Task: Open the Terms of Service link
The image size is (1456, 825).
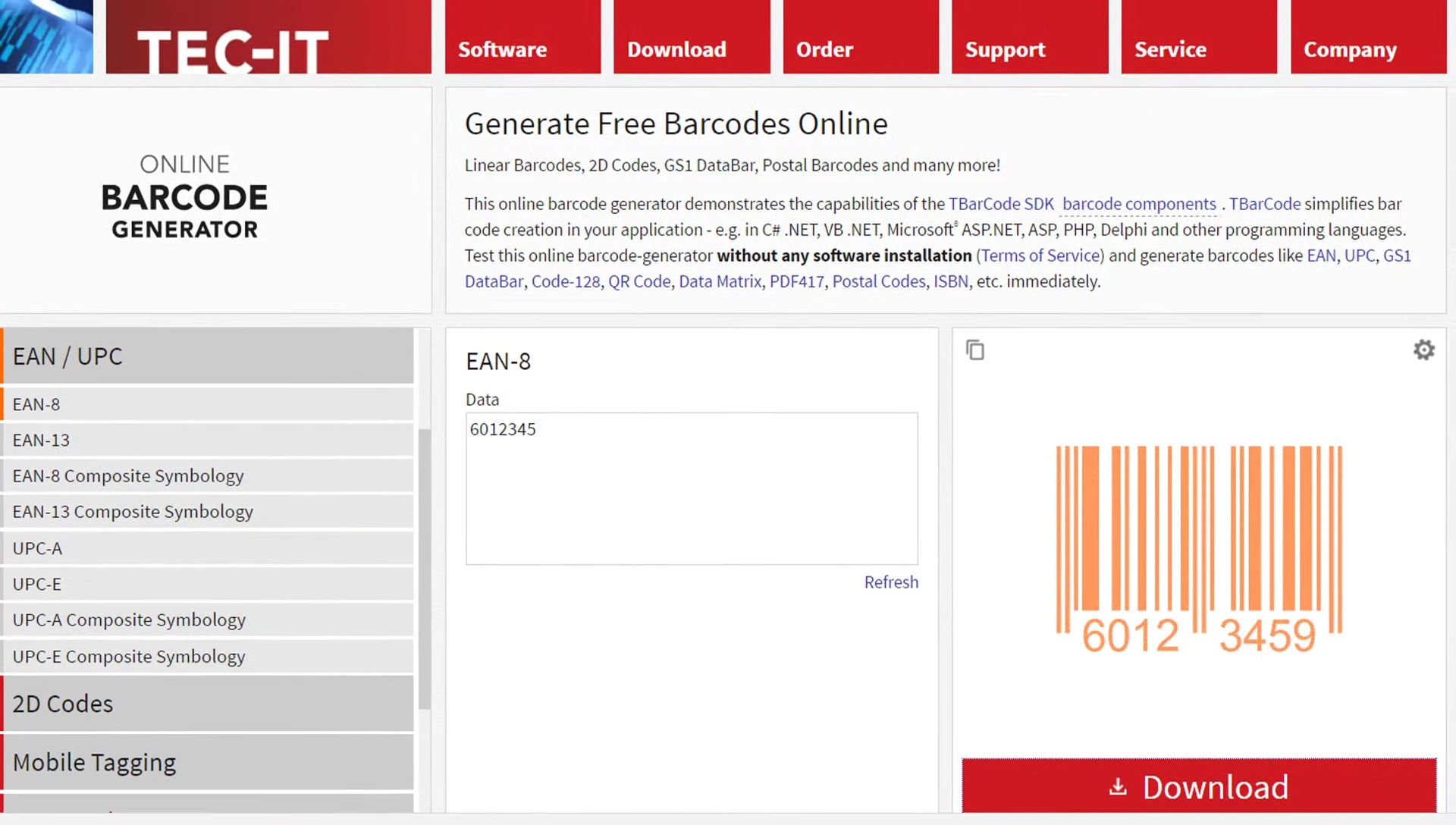Action: pyautogui.click(x=1040, y=256)
